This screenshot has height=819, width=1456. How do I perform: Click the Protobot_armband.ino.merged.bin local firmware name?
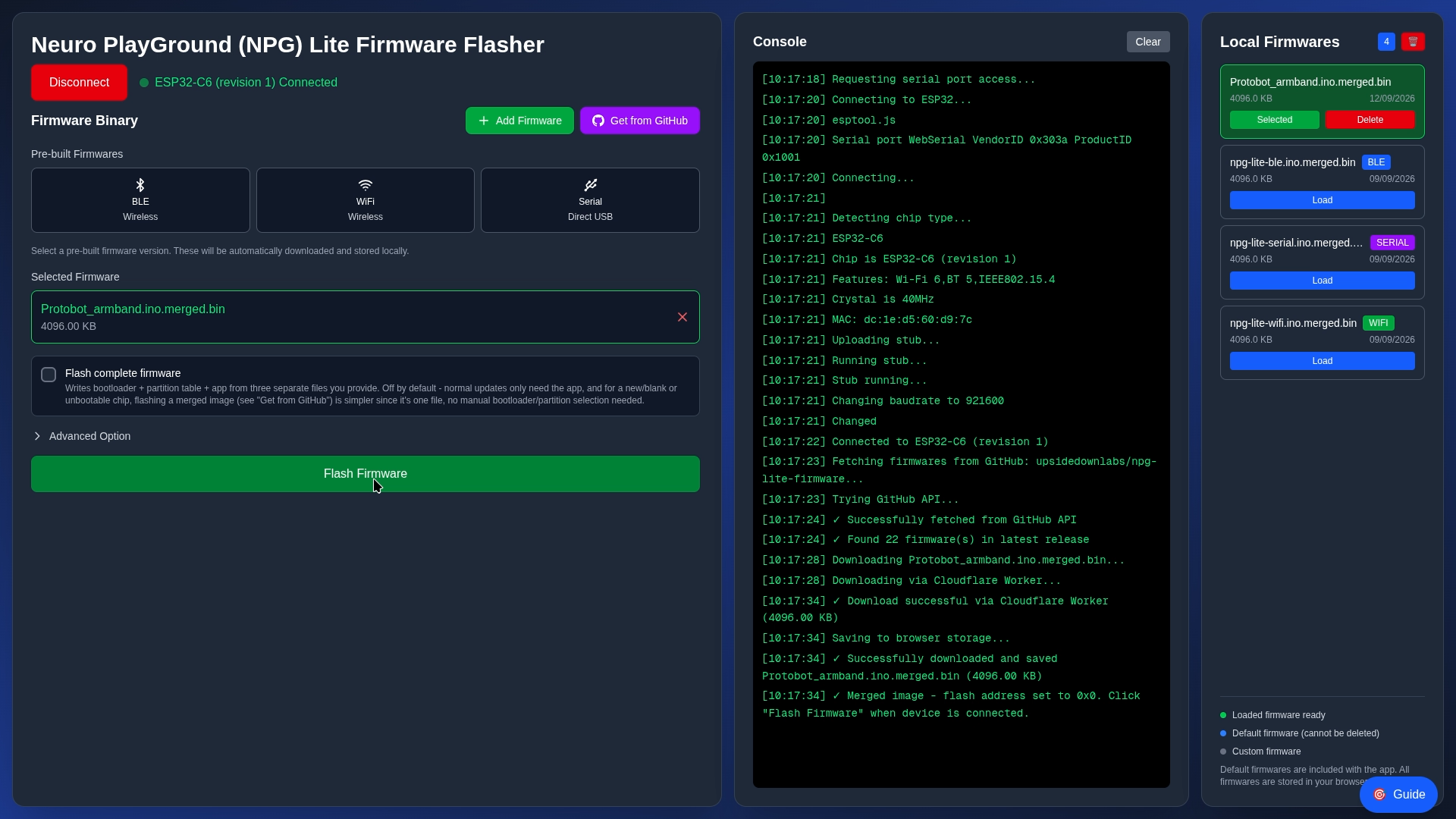pyautogui.click(x=1310, y=82)
